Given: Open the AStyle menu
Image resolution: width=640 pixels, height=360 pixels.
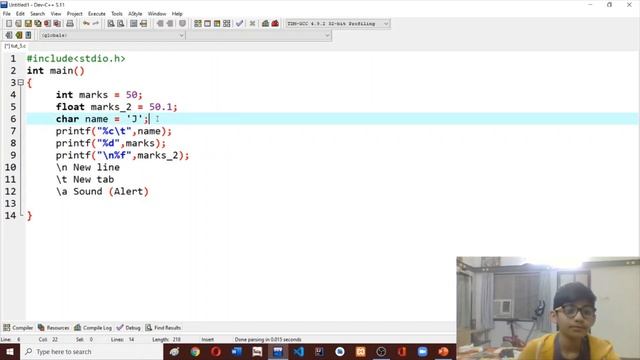Looking at the screenshot, I should [x=135, y=13].
